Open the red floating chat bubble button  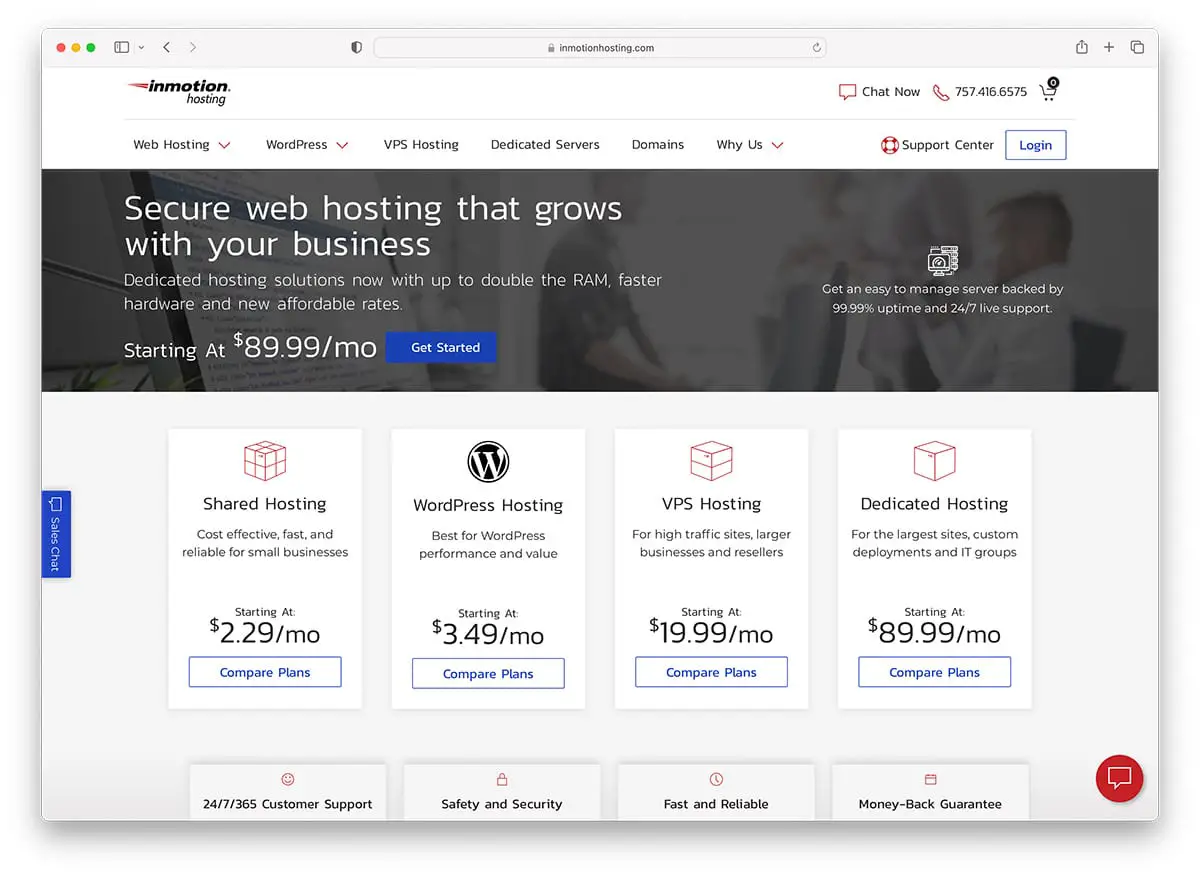(1119, 778)
